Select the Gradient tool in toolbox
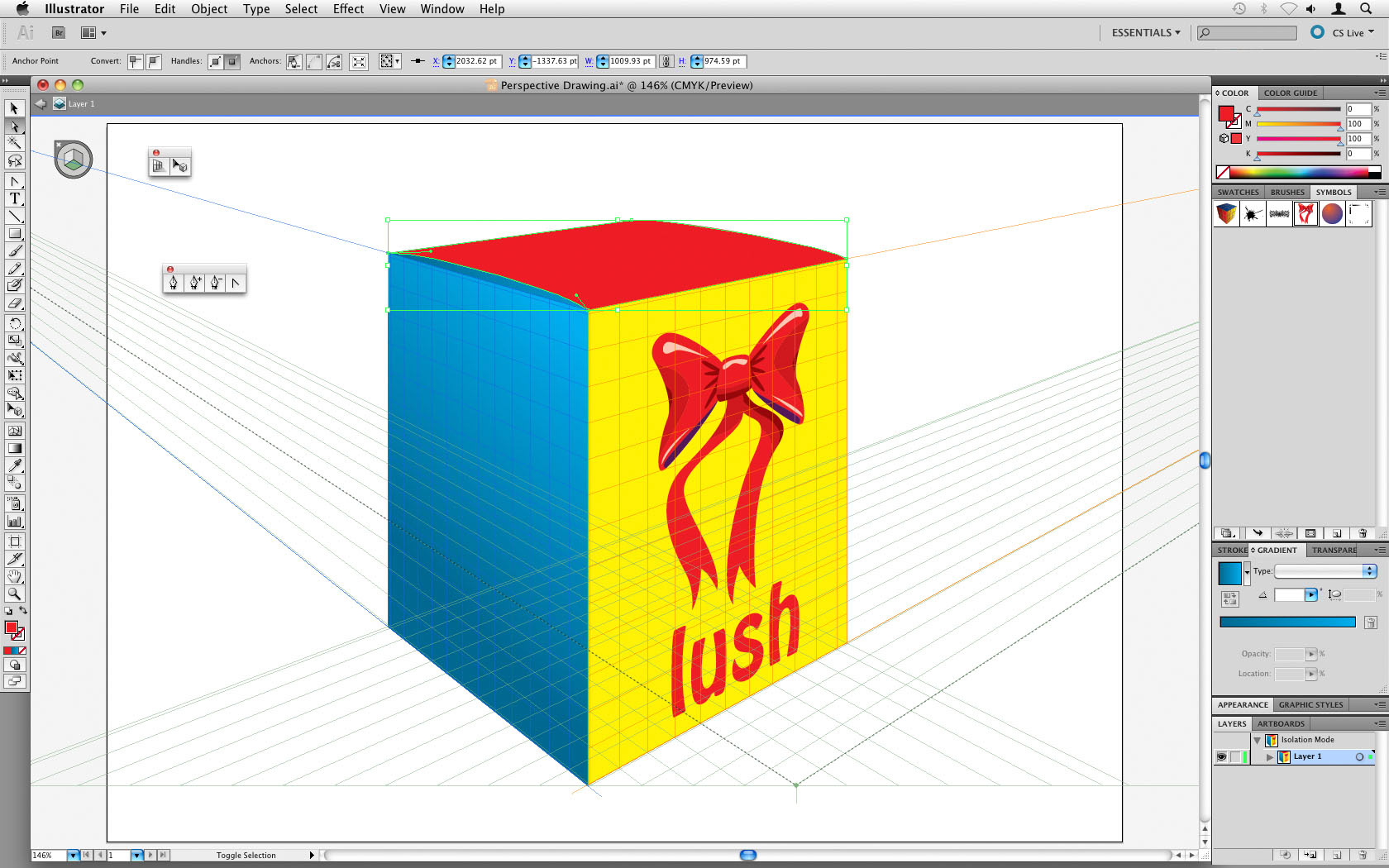This screenshot has width=1389, height=868. click(x=14, y=448)
